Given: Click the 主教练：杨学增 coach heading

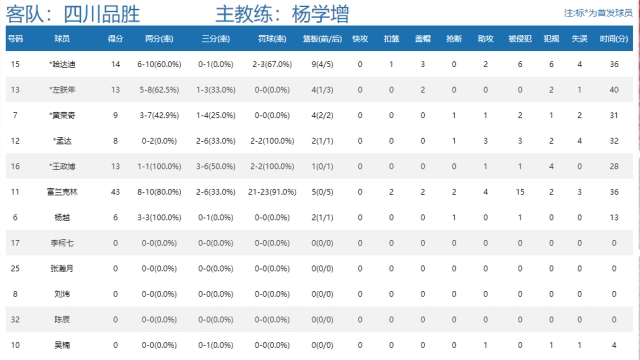Looking at the screenshot, I should coord(282,14).
